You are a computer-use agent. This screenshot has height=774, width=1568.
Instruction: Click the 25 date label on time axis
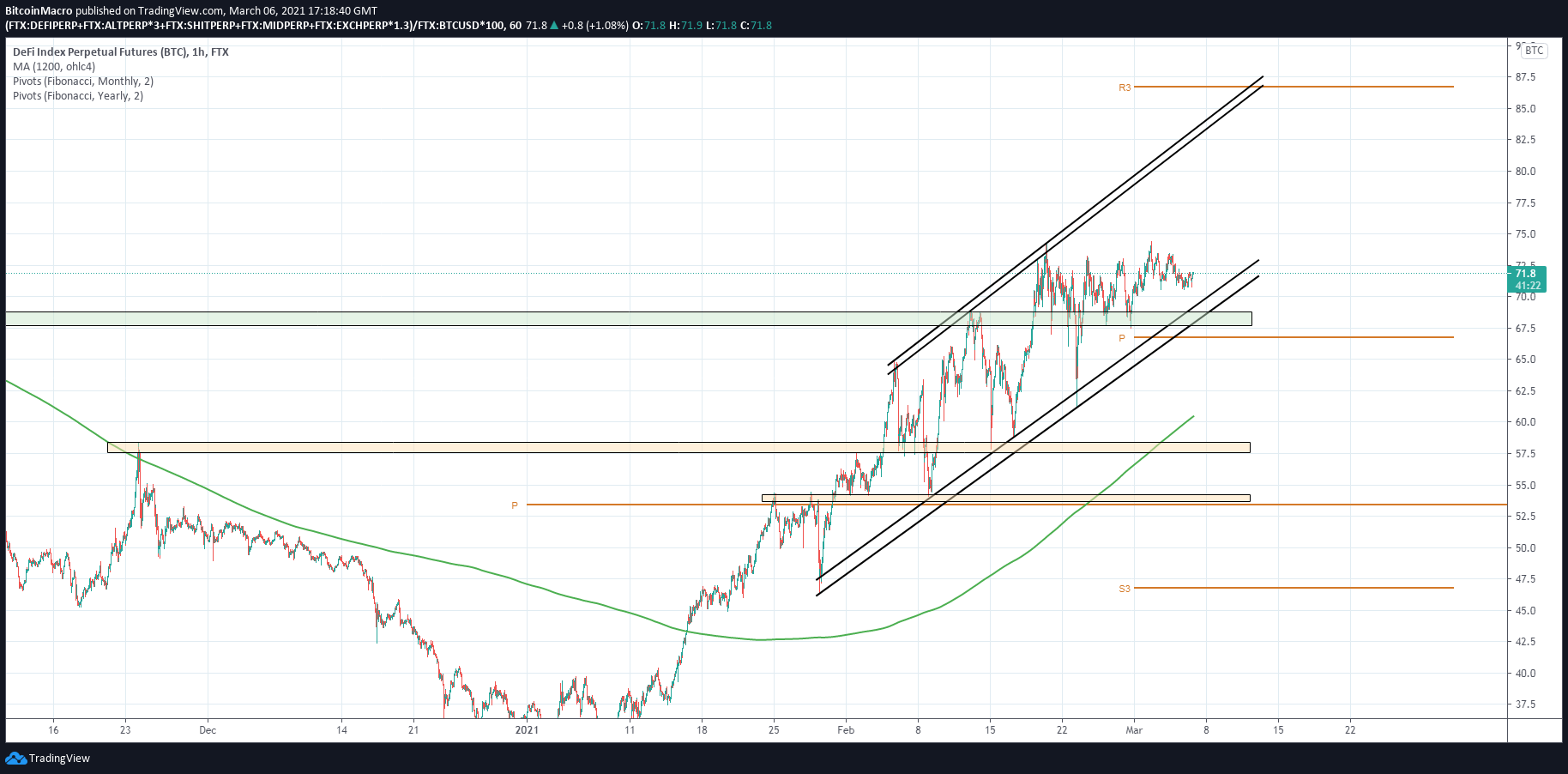[x=774, y=730]
